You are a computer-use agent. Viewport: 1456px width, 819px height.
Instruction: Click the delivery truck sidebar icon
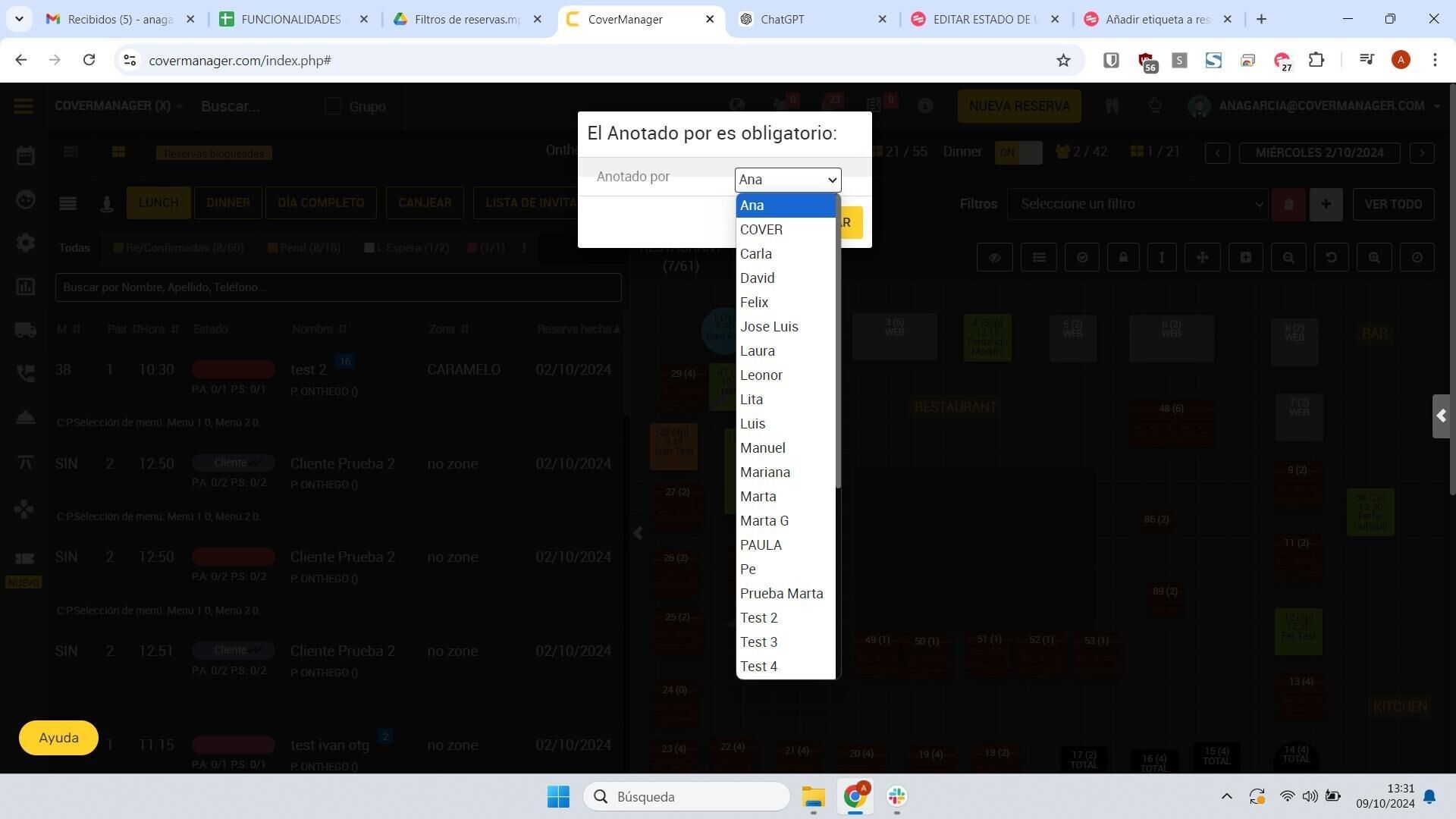(25, 330)
